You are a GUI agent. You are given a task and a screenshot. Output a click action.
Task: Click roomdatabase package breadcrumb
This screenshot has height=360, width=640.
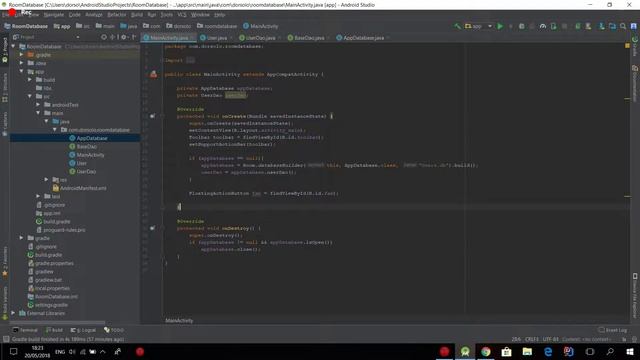point(217,26)
